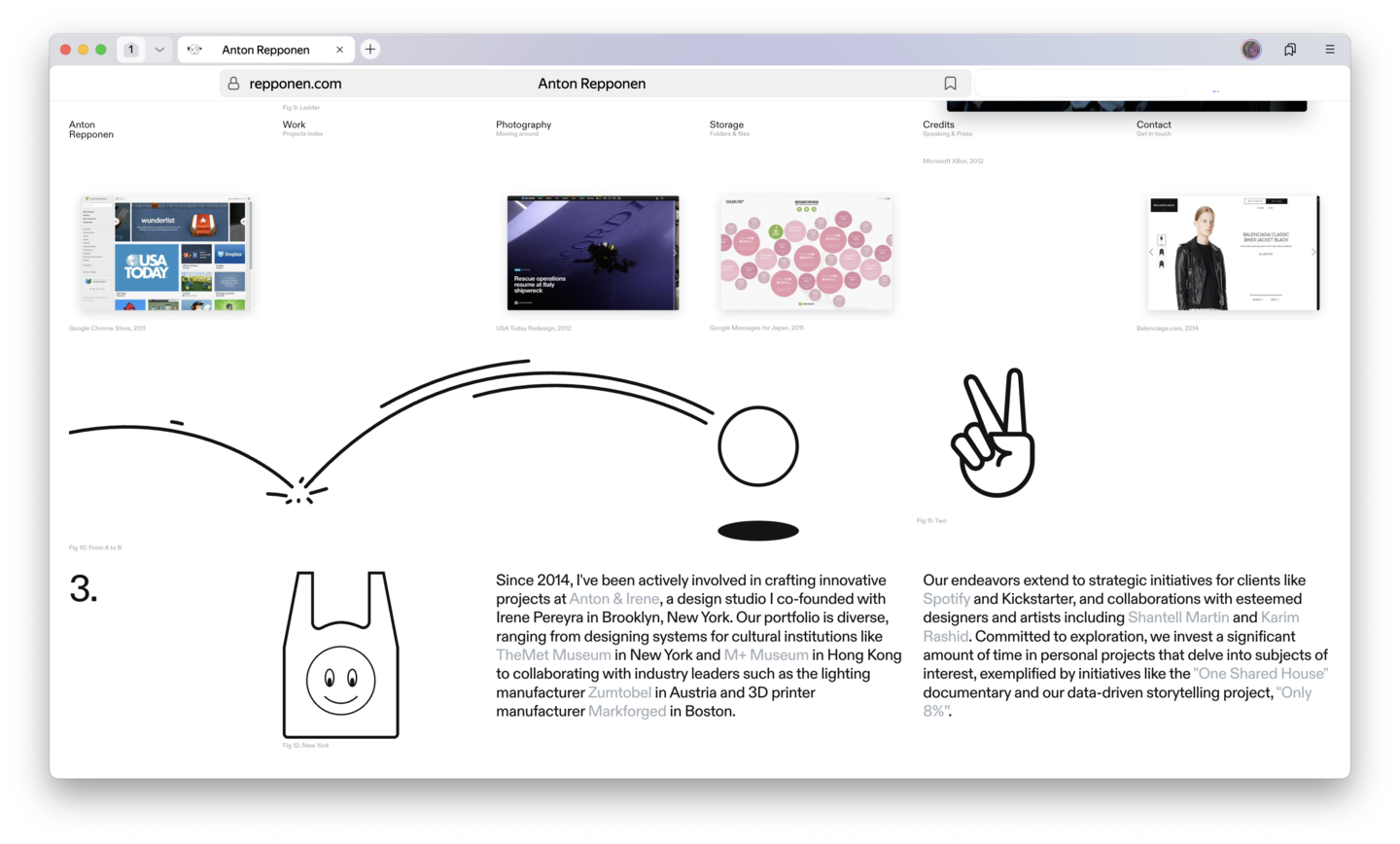The image size is (1400, 844).
Task: Click the caption "USA Today Redesign, 2012"
Action: tap(534, 329)
